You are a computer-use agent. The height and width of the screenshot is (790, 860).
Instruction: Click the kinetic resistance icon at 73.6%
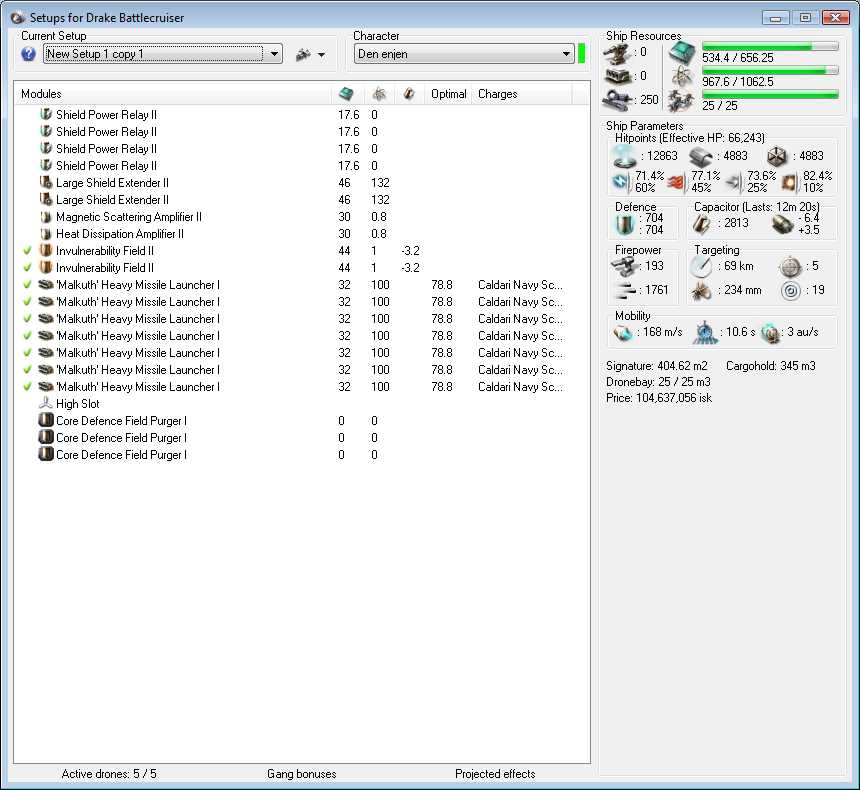tap(734, 182)
